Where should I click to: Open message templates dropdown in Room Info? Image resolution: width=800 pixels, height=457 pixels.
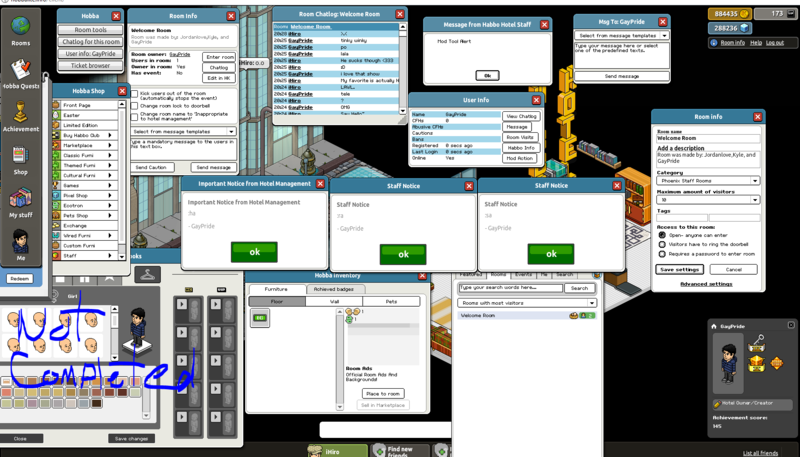[x=183, y=132]
